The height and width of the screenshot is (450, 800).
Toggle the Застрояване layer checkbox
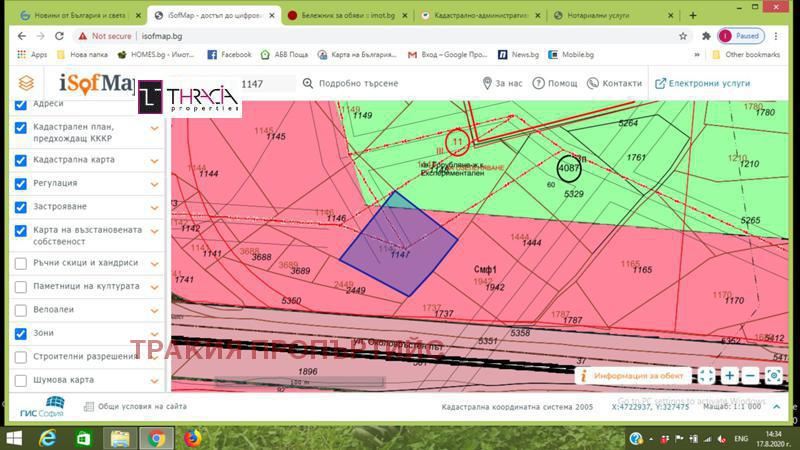click(x=20, y=207)
